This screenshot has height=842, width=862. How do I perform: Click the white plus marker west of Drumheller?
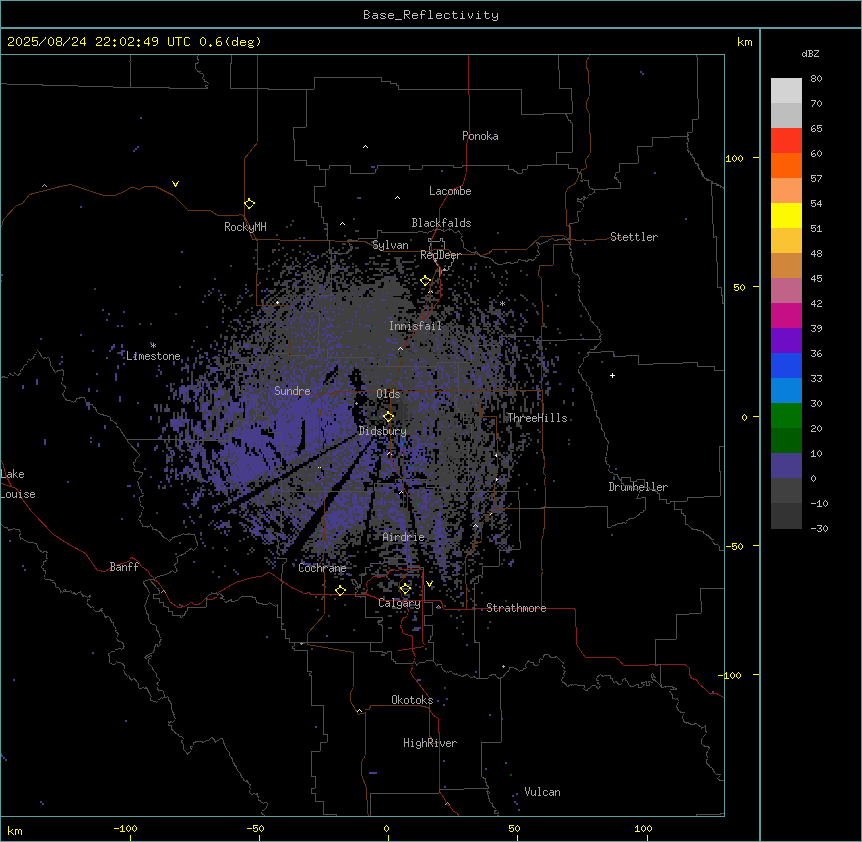[612, 375]
